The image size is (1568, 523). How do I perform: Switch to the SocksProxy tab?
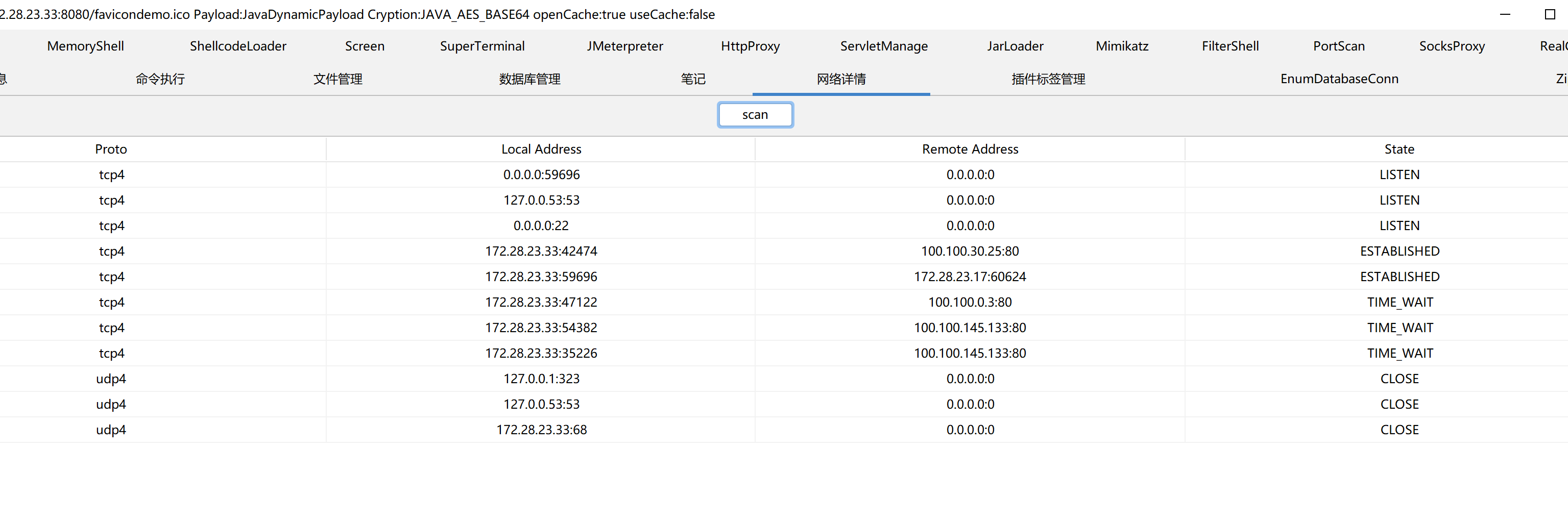click(x=1452, y=46)
